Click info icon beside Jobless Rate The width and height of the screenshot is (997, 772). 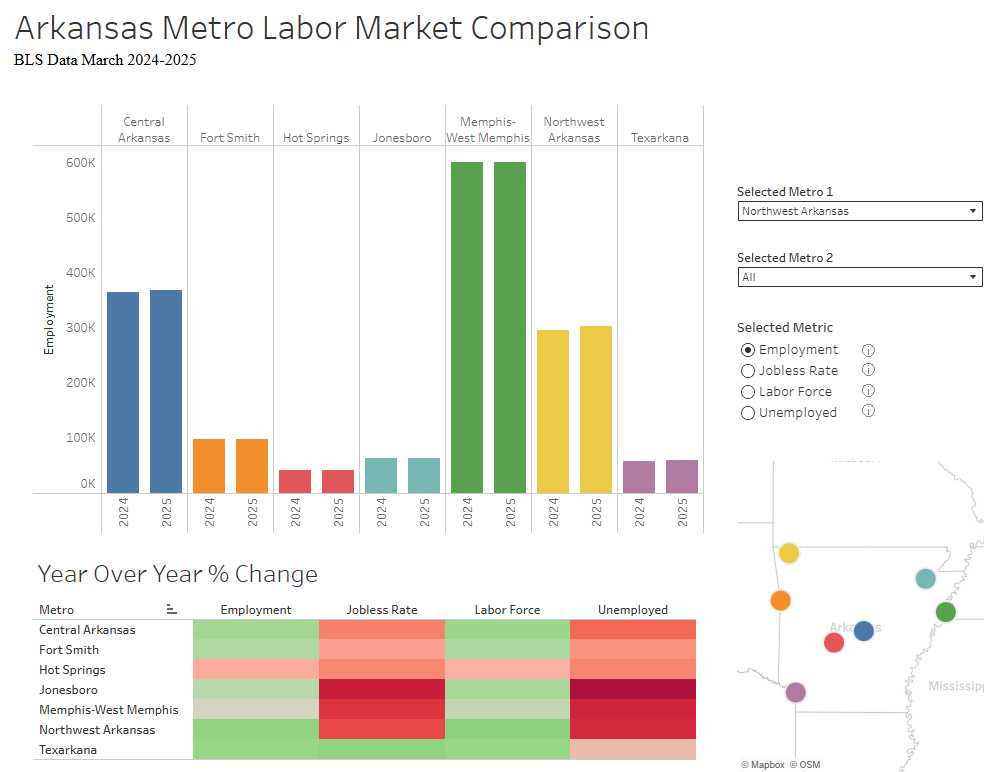click(x=868, y=371)
